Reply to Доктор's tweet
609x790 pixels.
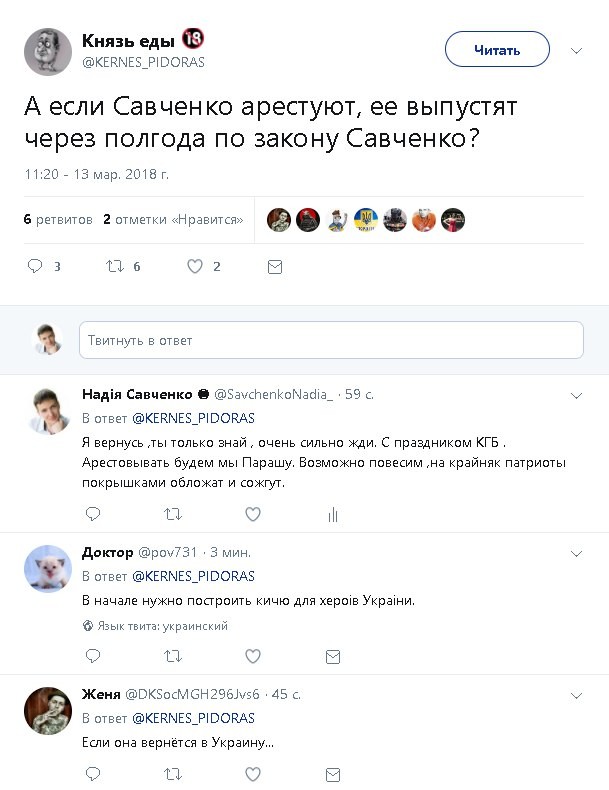point(93,656)
